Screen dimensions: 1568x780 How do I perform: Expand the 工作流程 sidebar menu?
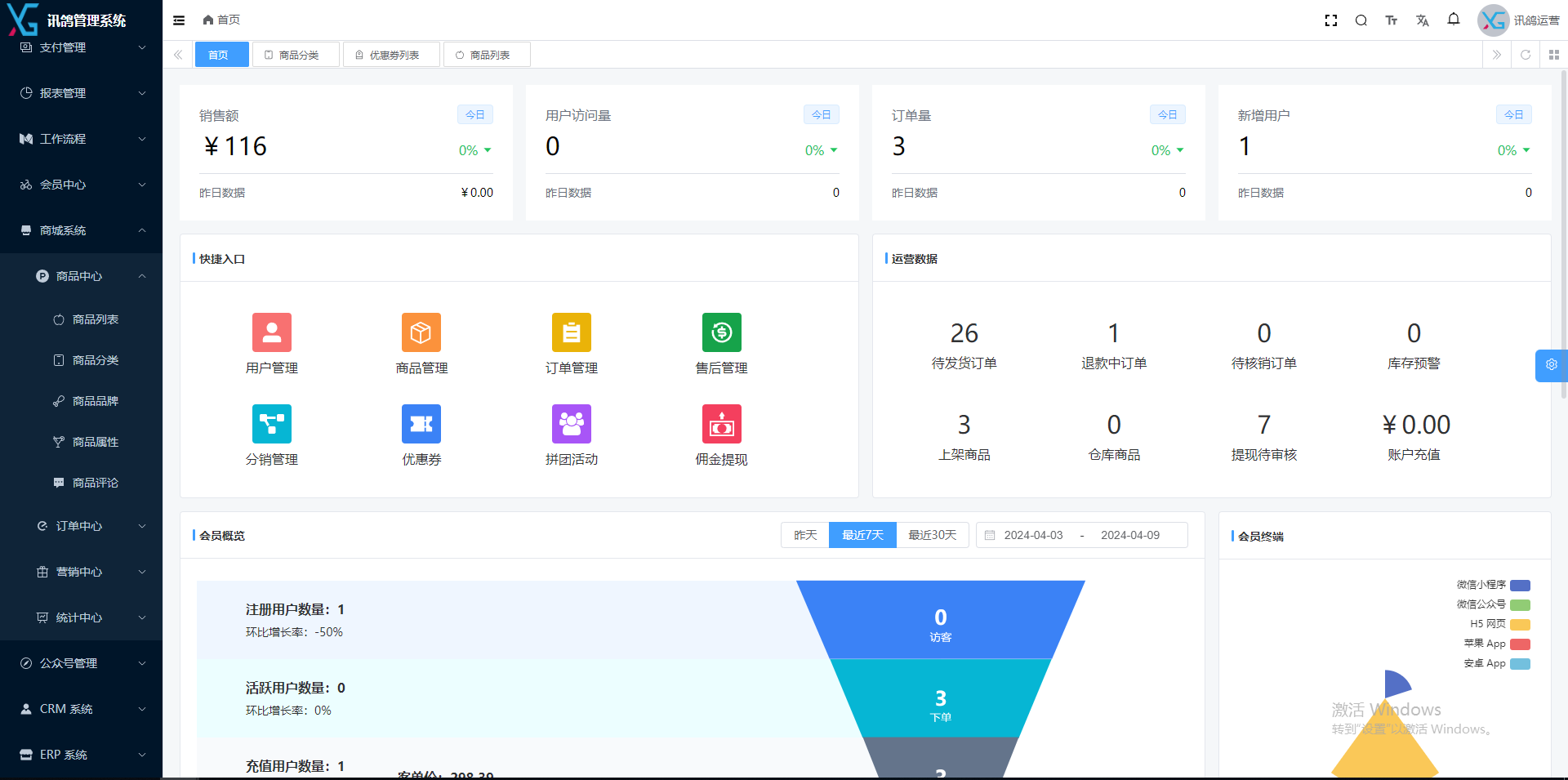pyautogui.click(x=82, y=139)
